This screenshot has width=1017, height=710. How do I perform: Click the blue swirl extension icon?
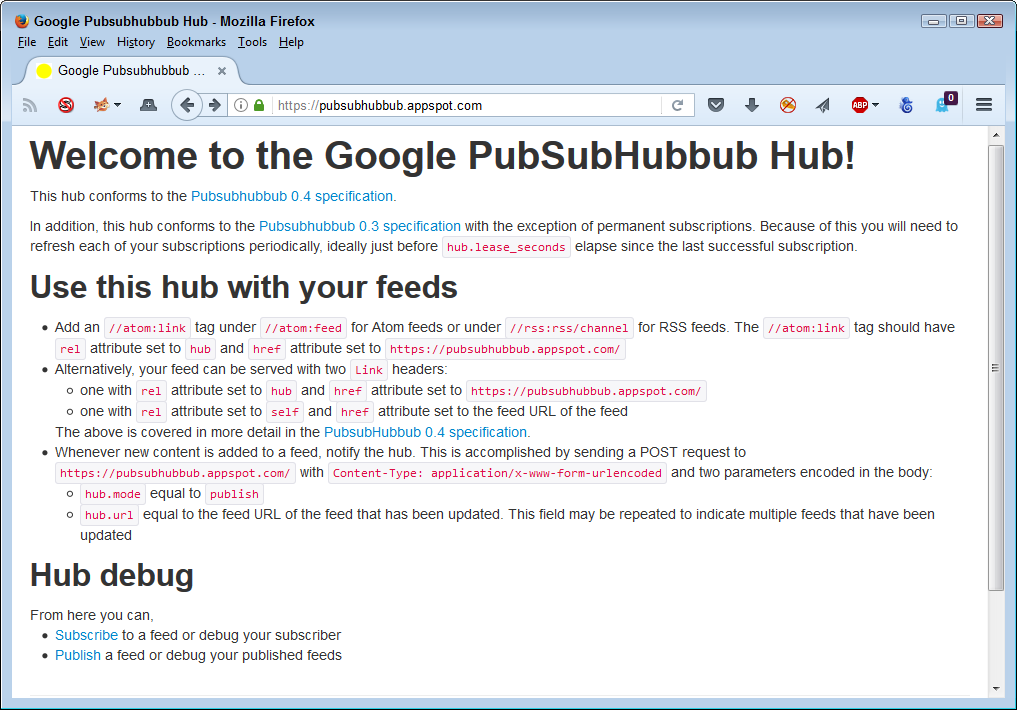click(x=906, y=105)
